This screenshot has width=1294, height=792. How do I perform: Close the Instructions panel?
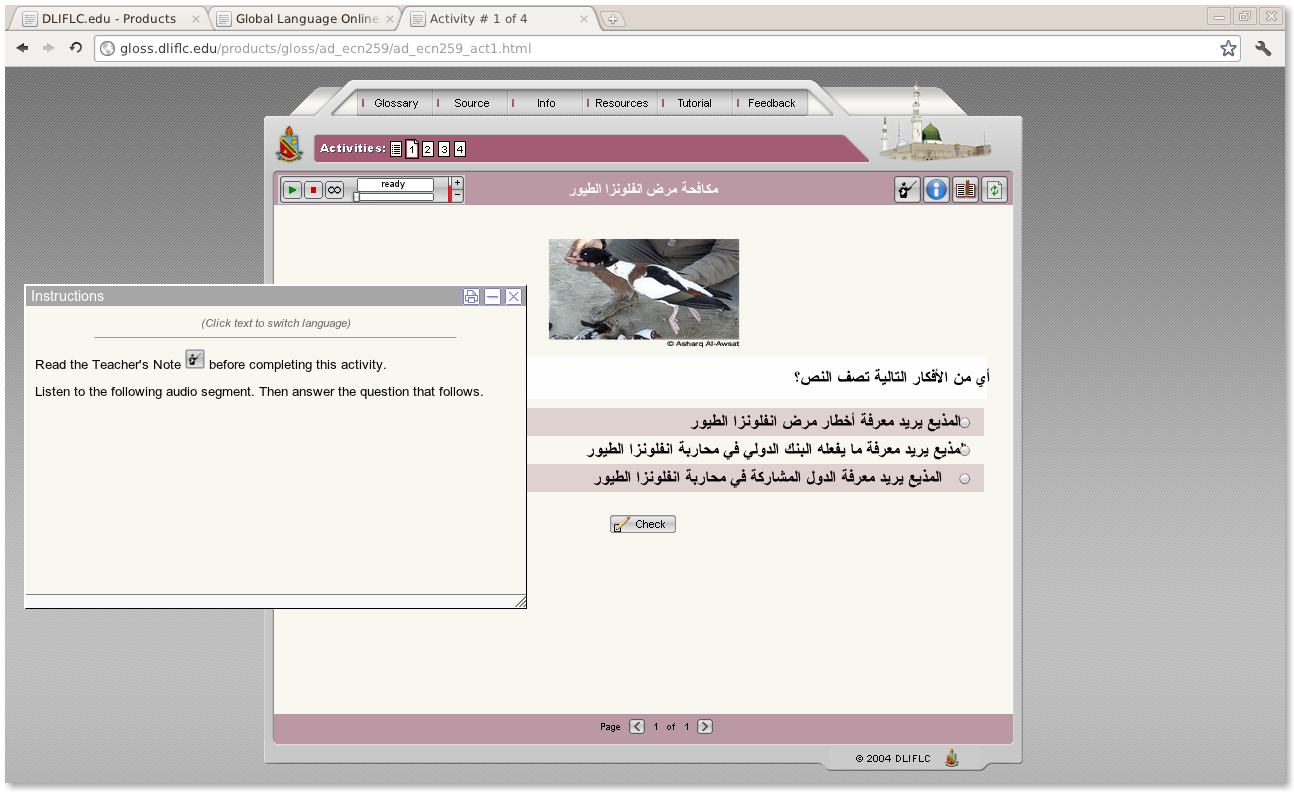[x=514, y=296]
